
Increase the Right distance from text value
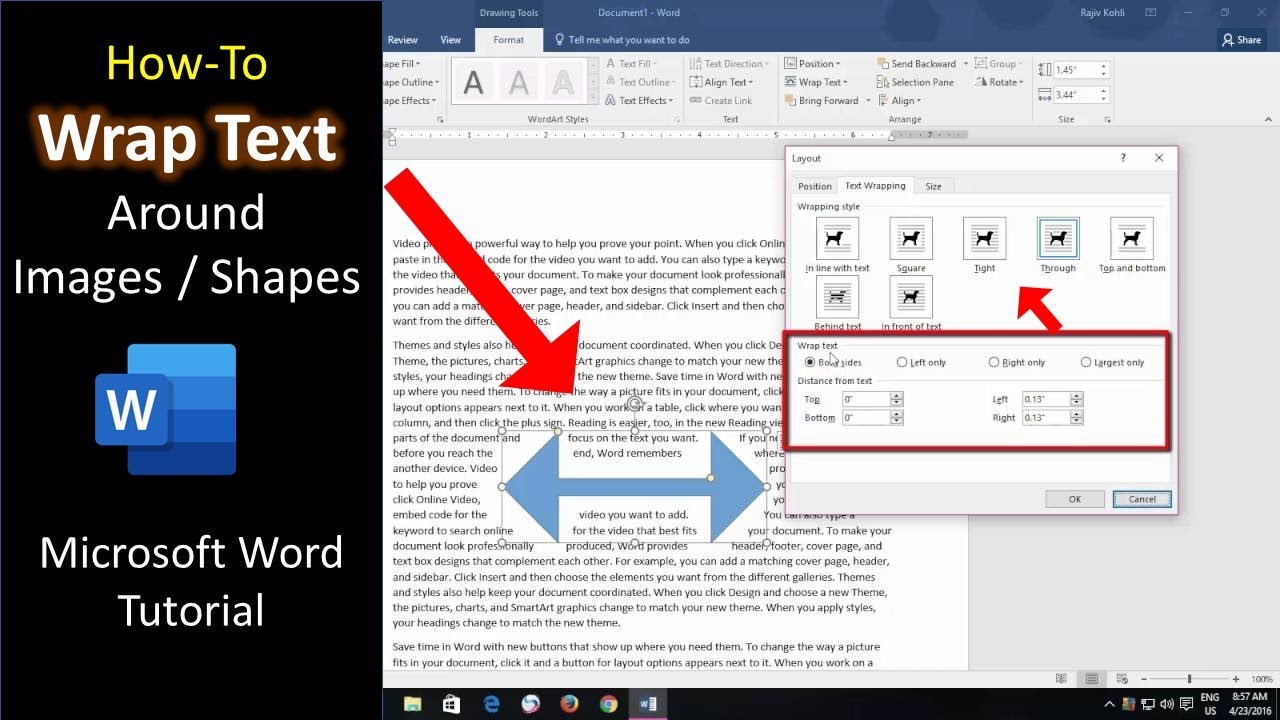click(1076, 414)
